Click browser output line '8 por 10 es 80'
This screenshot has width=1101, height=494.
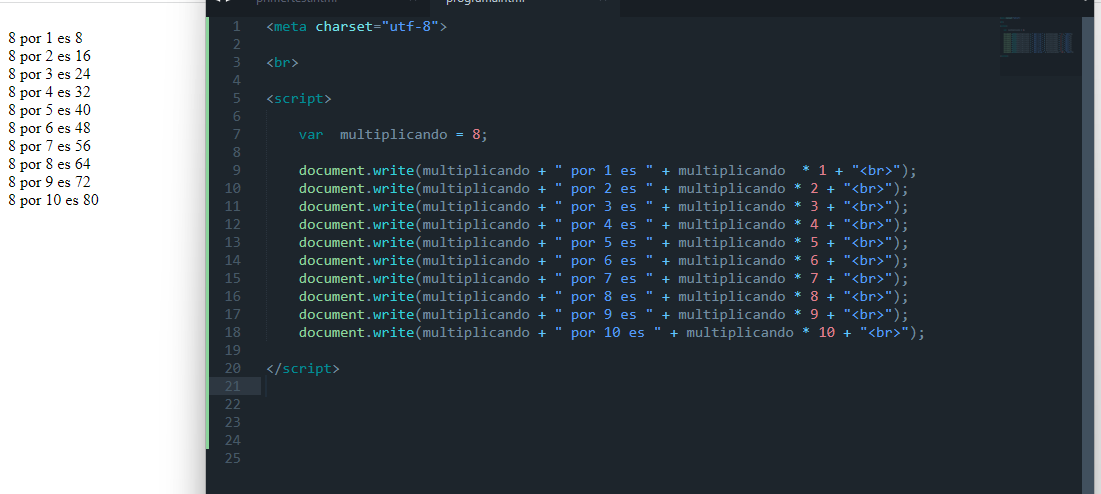(x=54, y=201)
